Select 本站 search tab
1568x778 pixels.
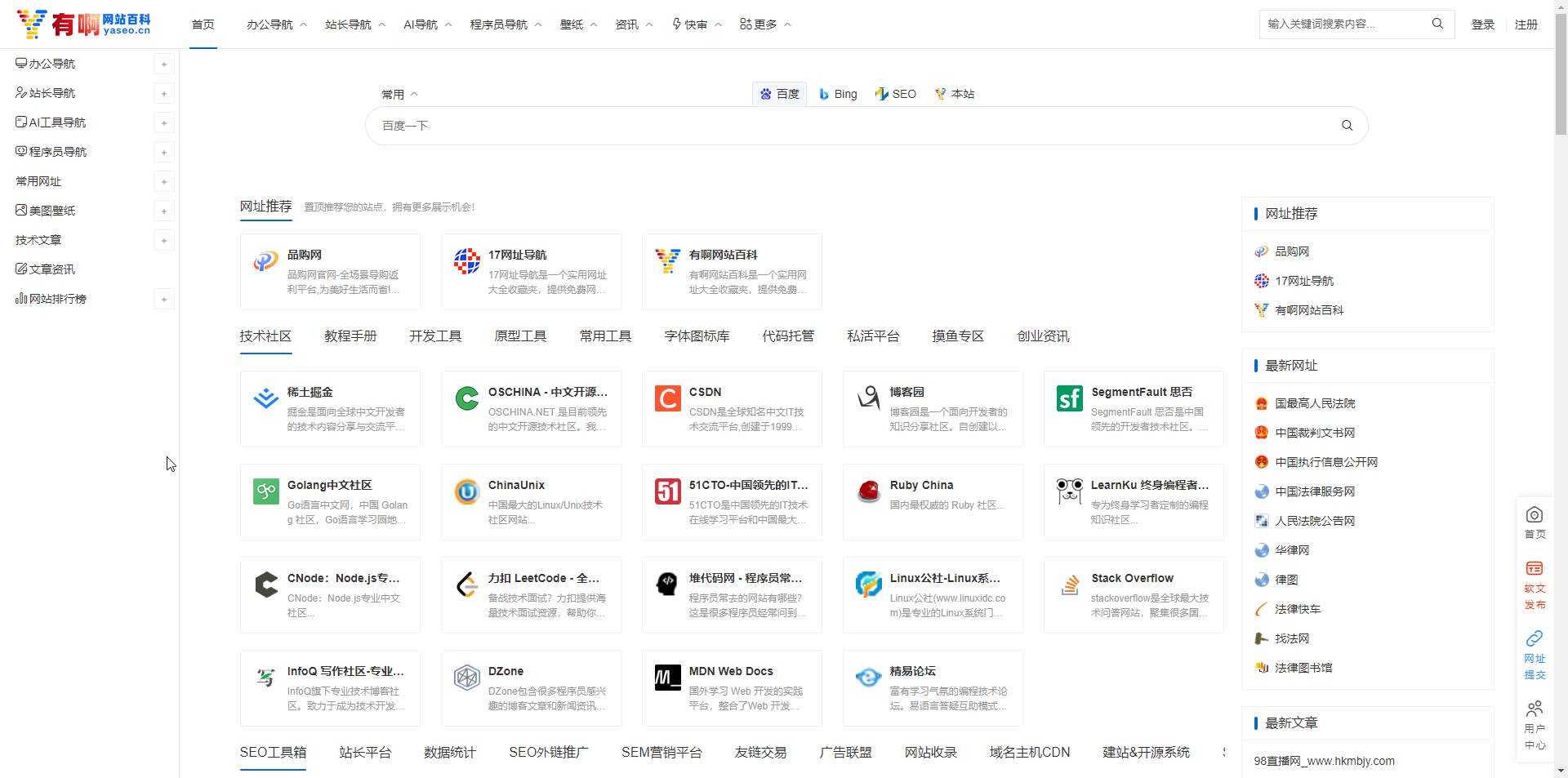(955, 94)
